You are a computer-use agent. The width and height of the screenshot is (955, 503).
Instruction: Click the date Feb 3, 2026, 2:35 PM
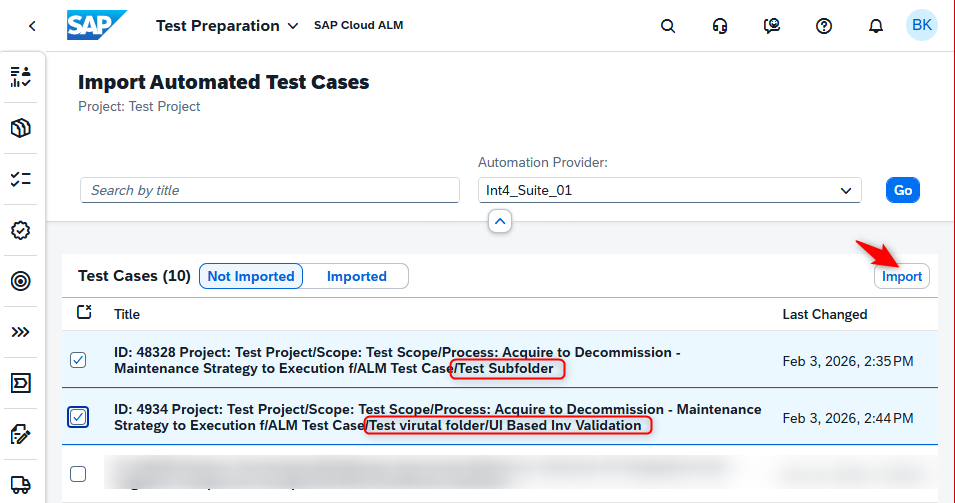[848, 361]
